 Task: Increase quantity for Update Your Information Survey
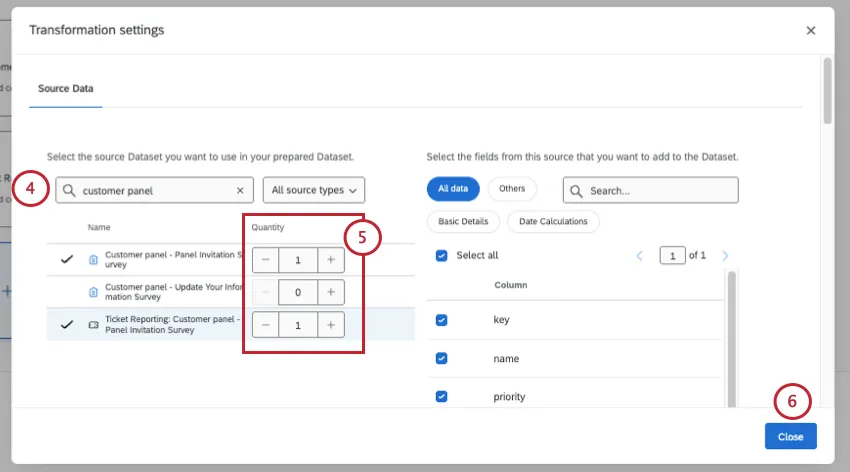point(331,292)
